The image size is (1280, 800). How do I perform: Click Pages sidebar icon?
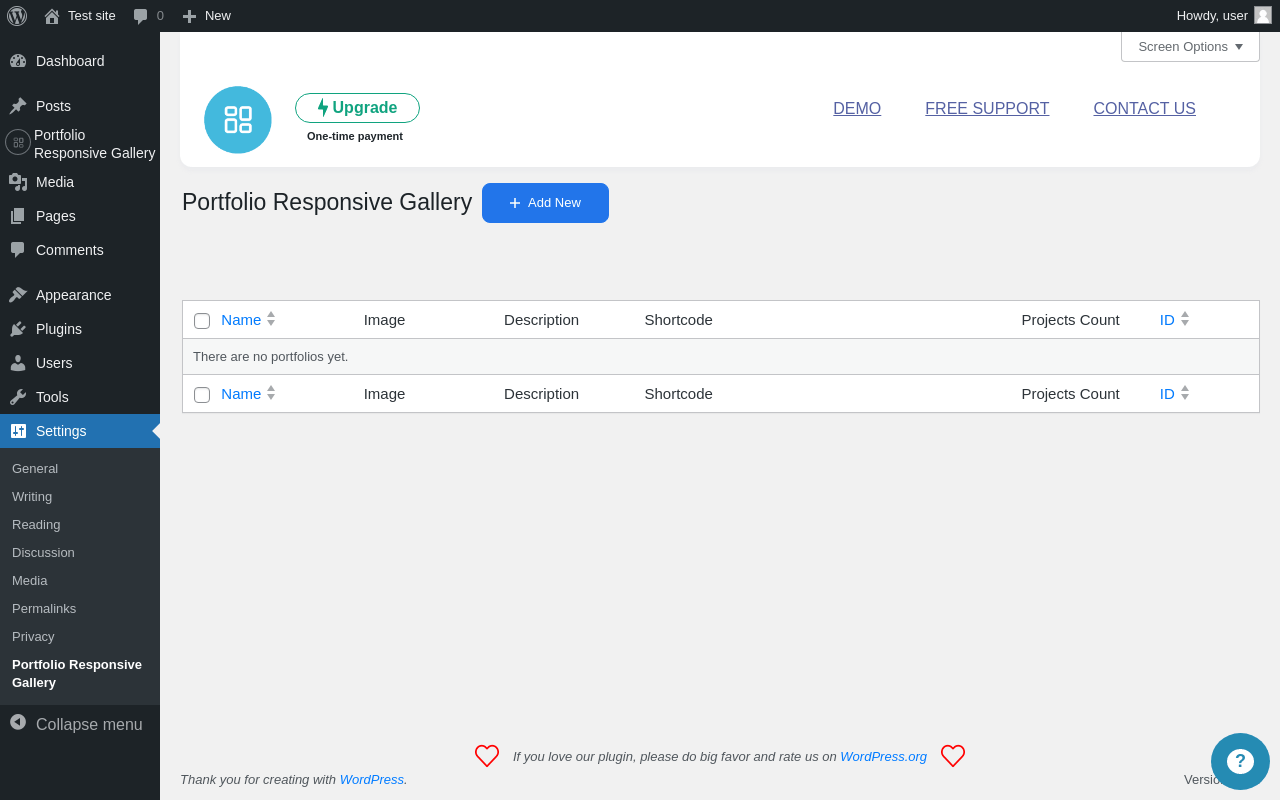pyautogui.click(x=18, y=216)
